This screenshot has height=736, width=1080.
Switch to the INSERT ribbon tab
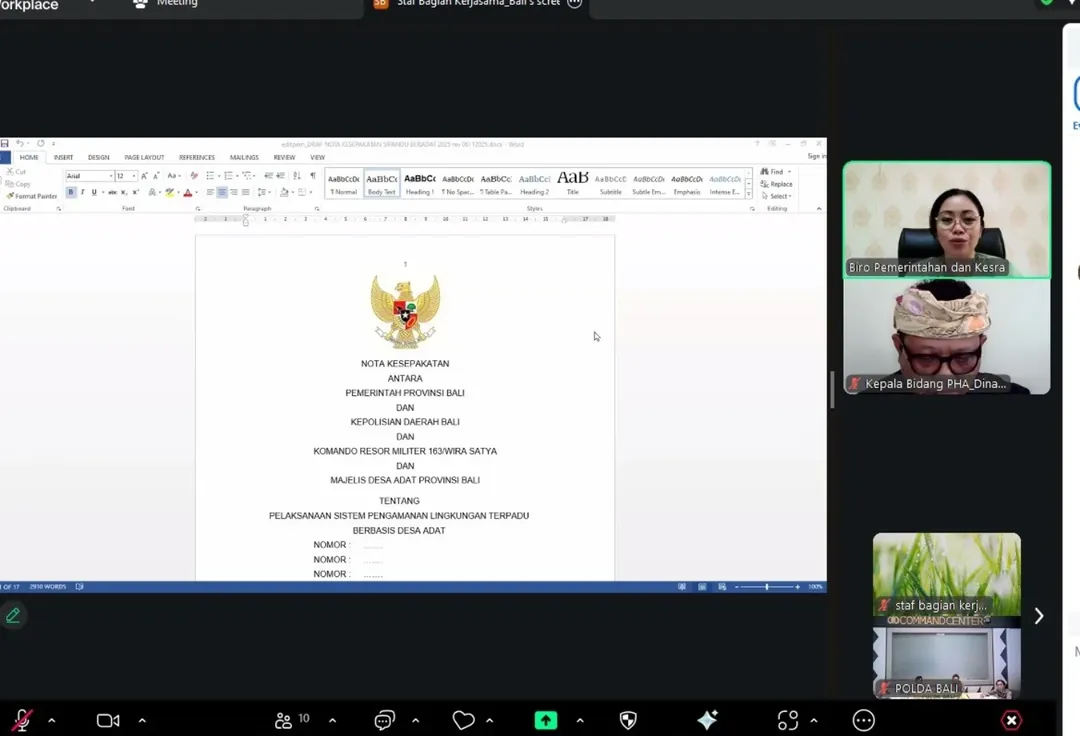tap(63, 157)
